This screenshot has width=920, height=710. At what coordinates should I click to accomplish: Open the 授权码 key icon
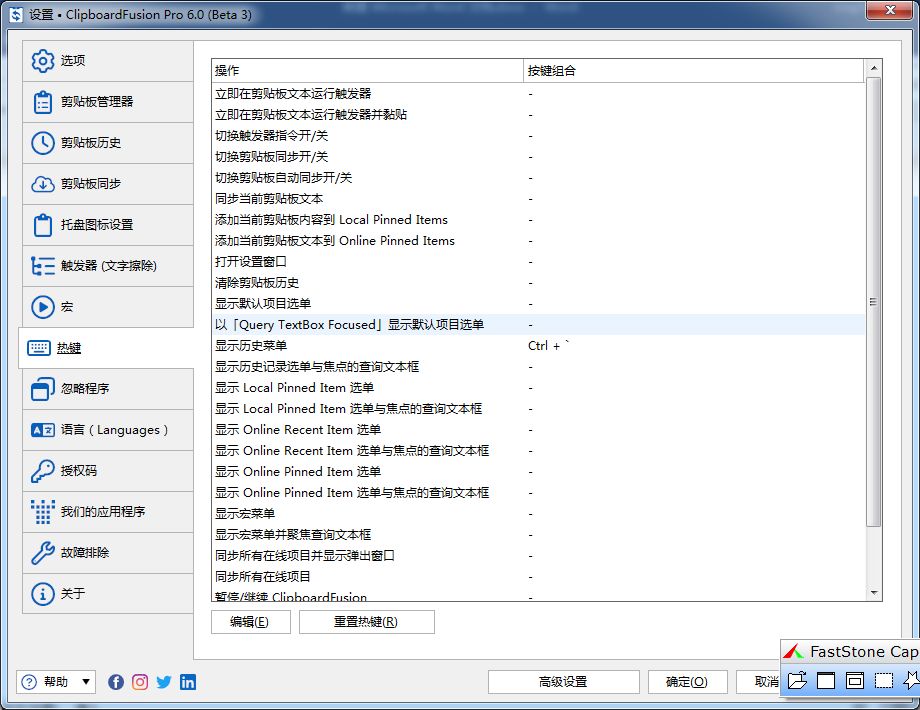click(43, 471)
